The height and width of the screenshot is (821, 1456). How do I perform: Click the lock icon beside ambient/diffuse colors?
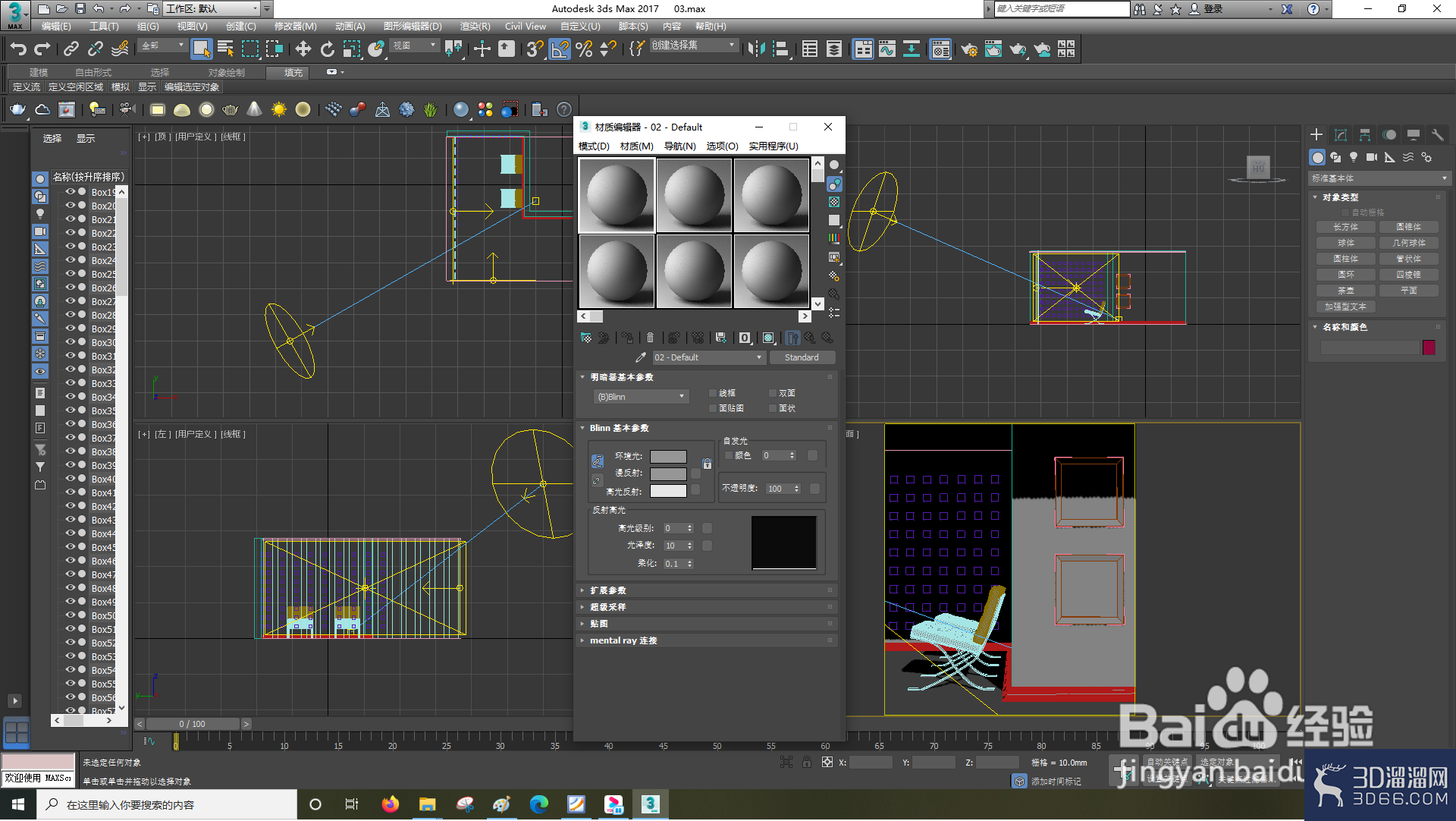(707, 464)
